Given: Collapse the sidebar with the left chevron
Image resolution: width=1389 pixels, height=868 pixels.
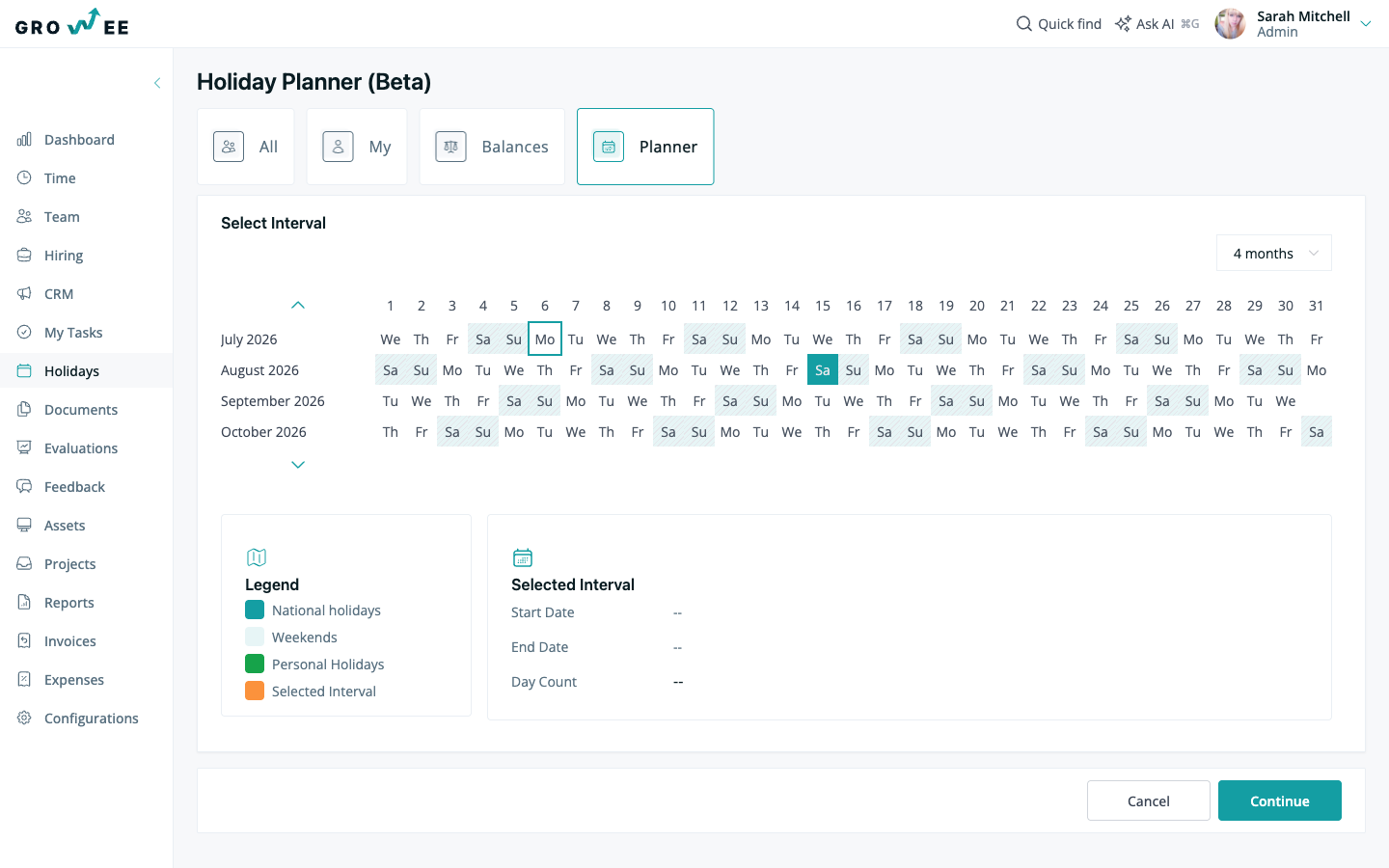Looking at the screenshot, I should tap(157, 83).
